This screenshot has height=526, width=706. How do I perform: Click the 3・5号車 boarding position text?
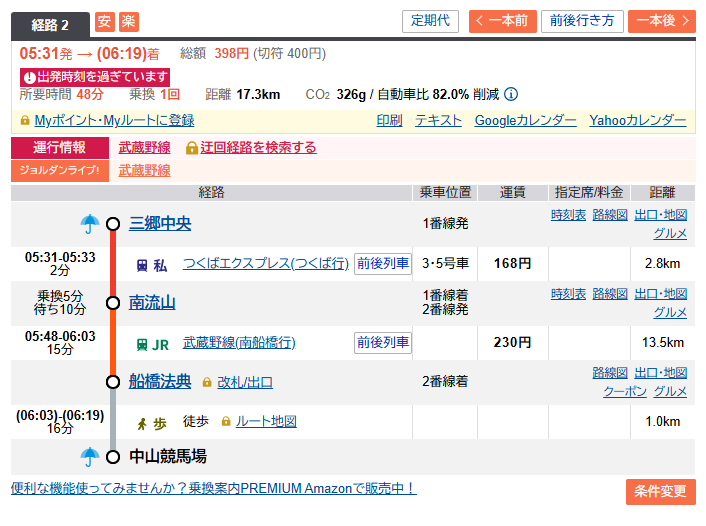coord(445,263)
